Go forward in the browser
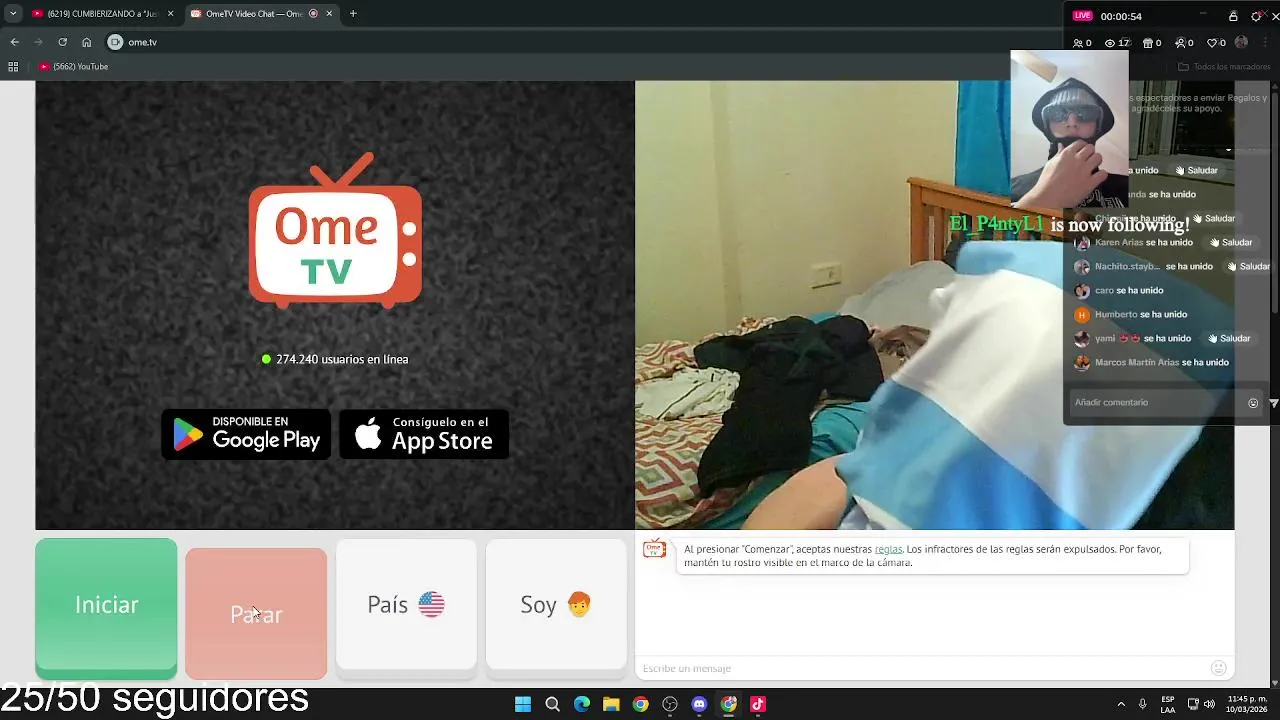1280x720 pixels. [38, 42]
